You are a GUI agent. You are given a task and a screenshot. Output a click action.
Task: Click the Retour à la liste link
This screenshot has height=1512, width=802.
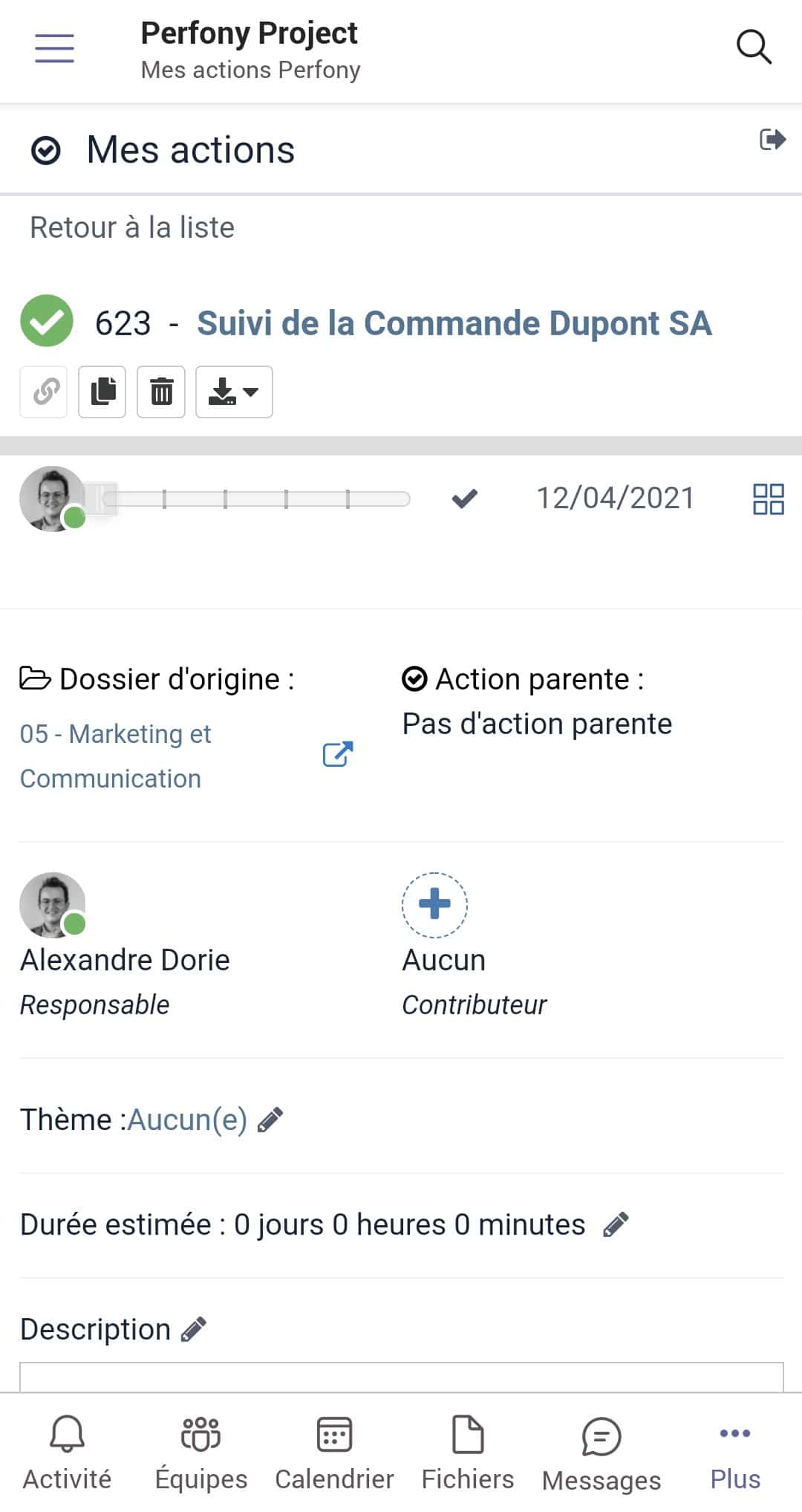coord(132,227)
